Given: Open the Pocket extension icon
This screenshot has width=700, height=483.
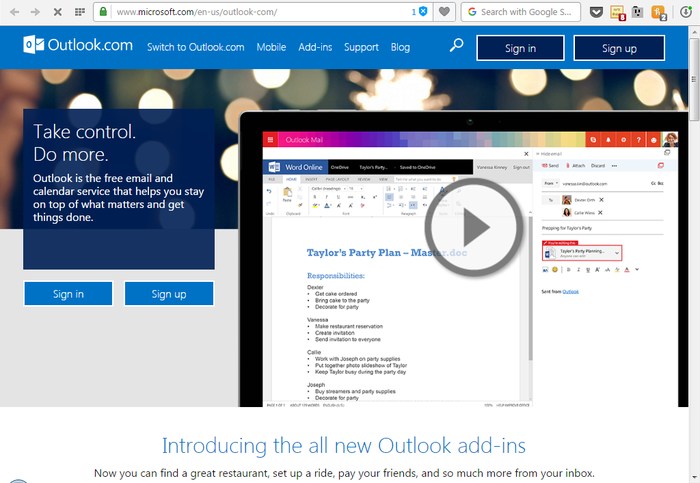Looking at the screenshot, I should [596, 12].
